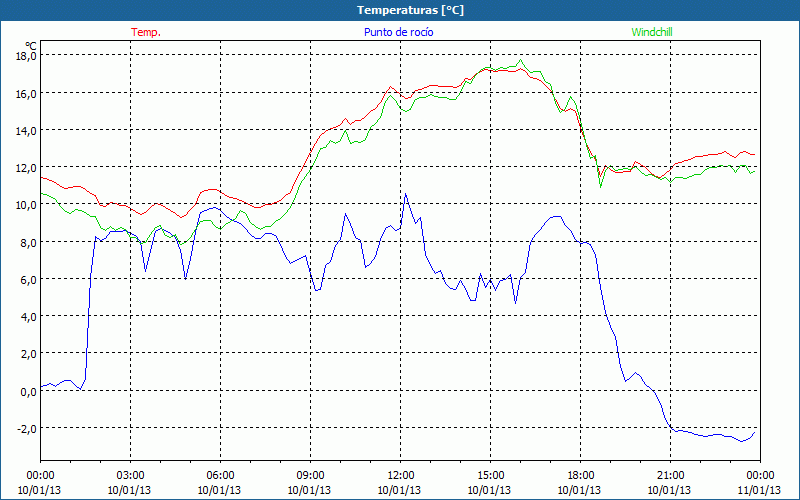
Task: Click the "4,0" y-axis value
Action: (28, 317)
